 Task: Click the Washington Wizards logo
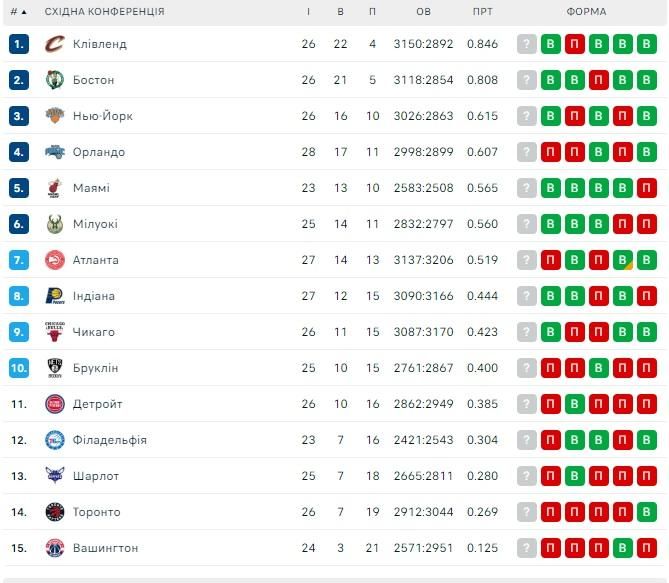point(55,548)
